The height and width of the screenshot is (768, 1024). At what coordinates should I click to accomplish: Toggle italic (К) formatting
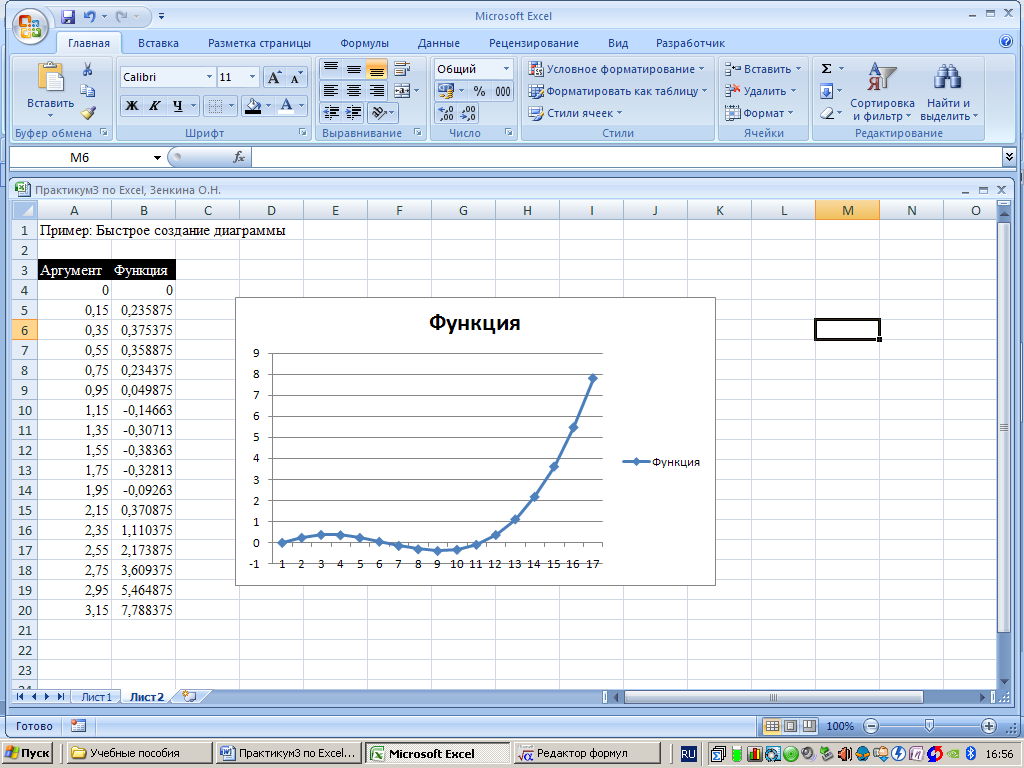coord(155,105)
